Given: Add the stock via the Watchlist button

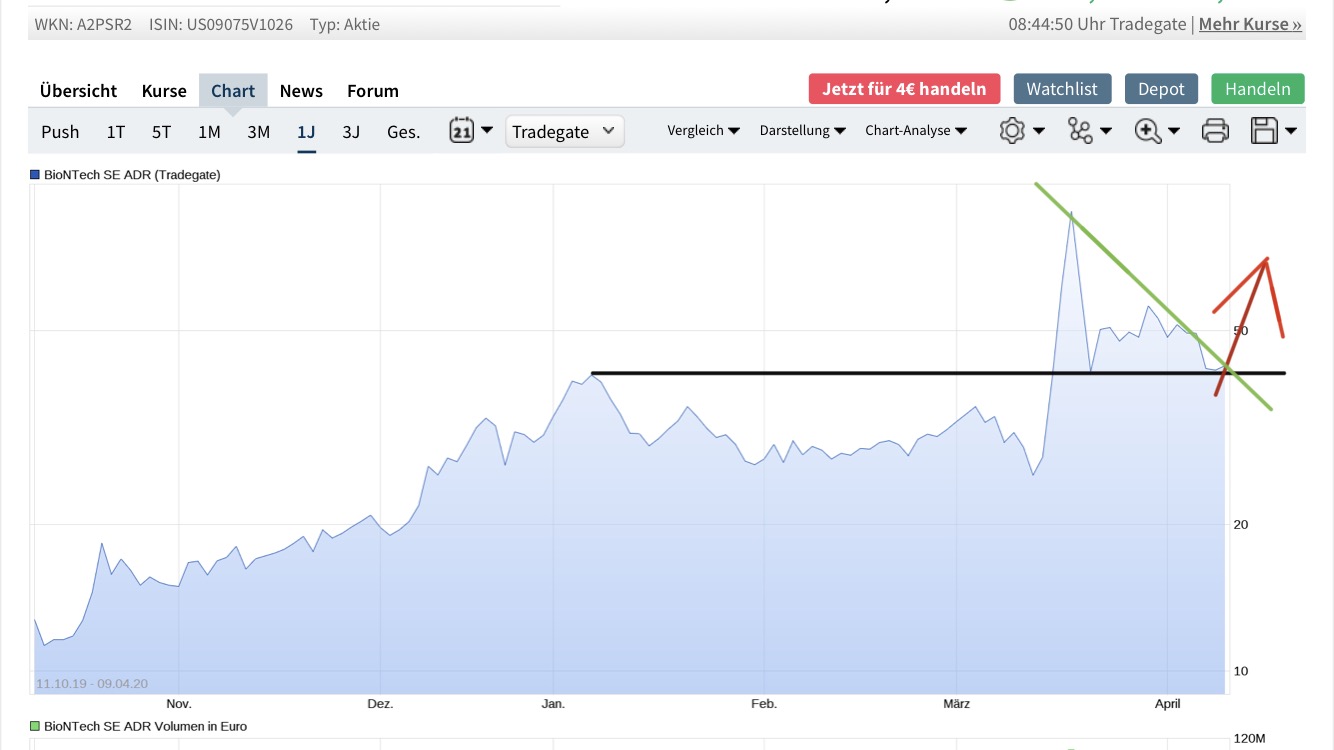Looking at the screenshot, I should click(x=1062, y=89).
